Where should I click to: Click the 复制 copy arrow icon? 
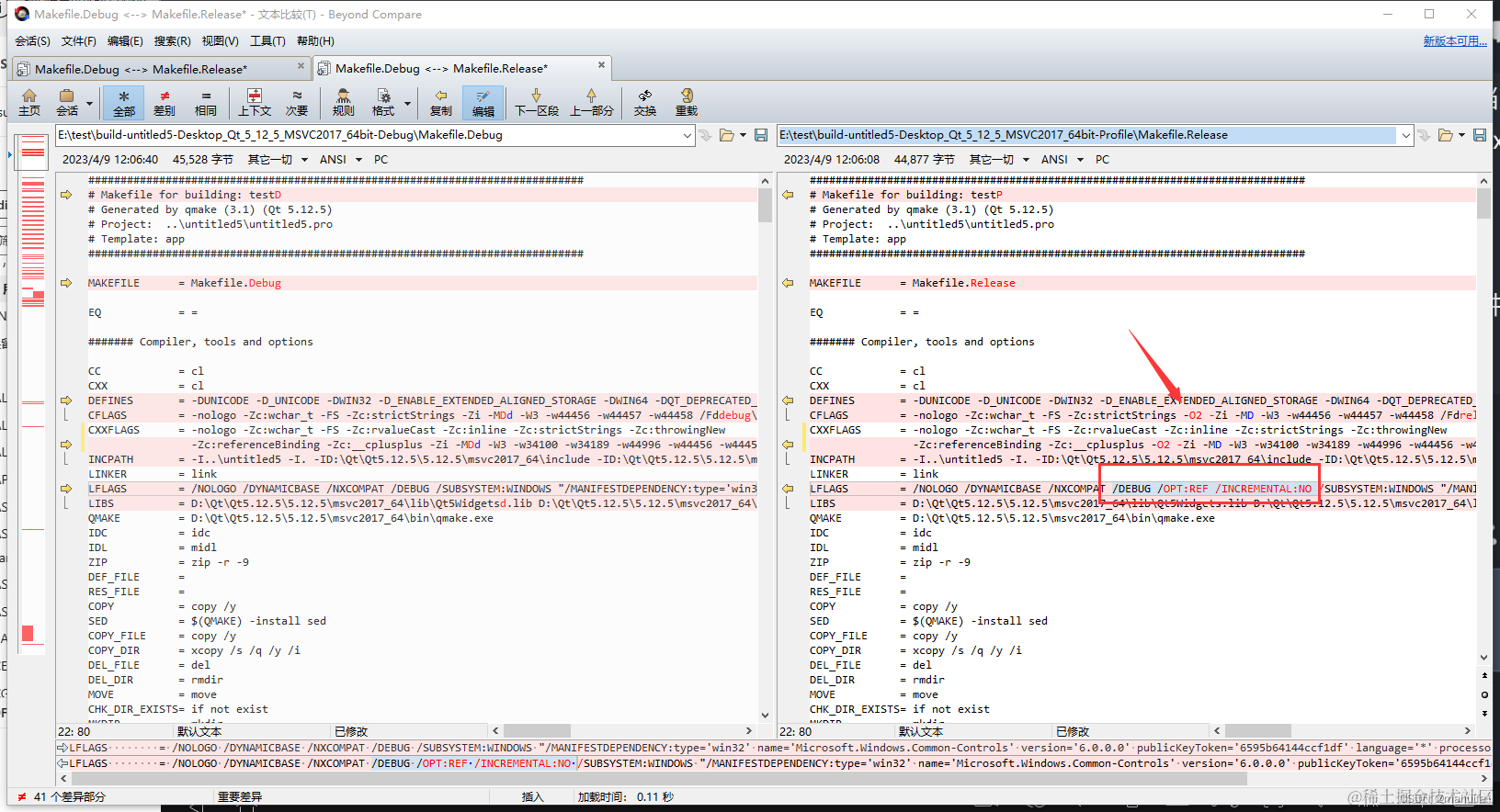point(441,102)
